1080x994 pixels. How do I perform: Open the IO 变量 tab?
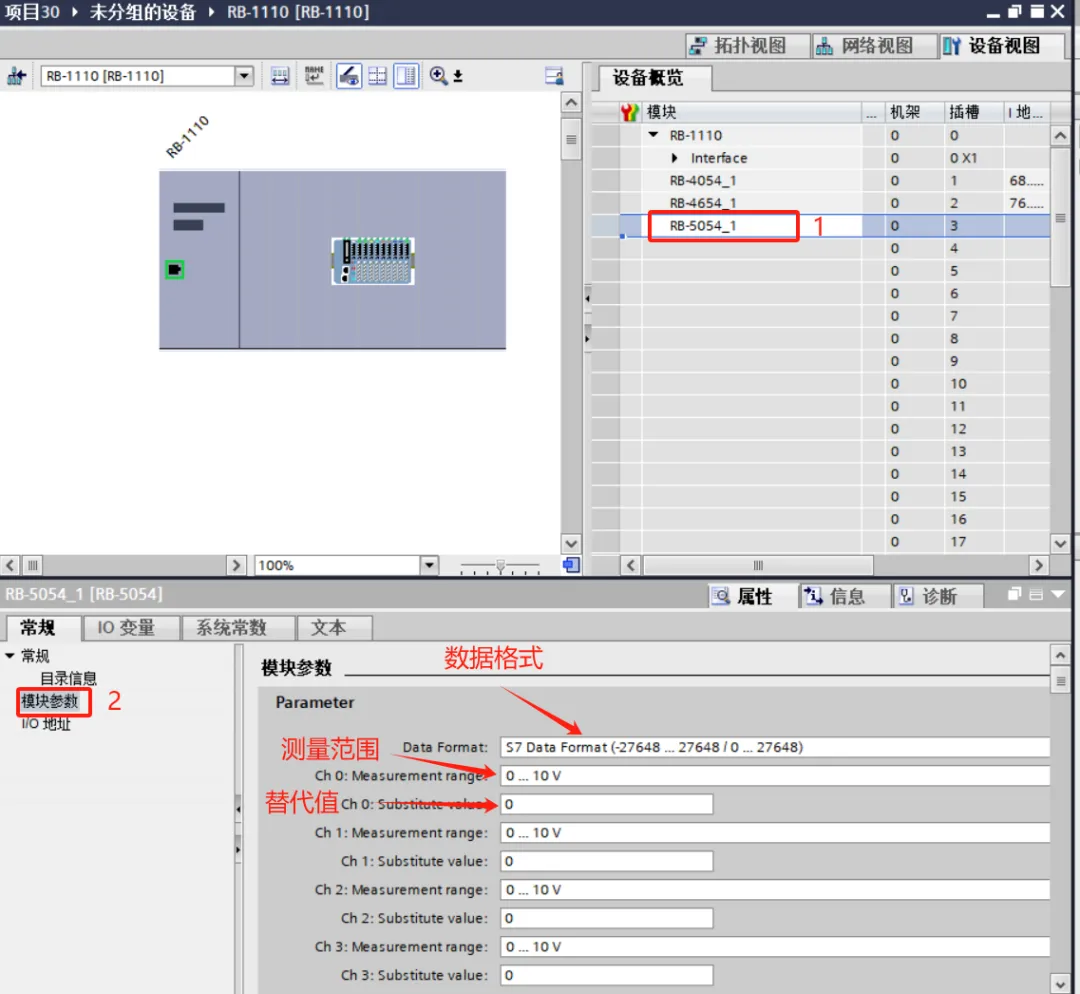pos(126,627)
